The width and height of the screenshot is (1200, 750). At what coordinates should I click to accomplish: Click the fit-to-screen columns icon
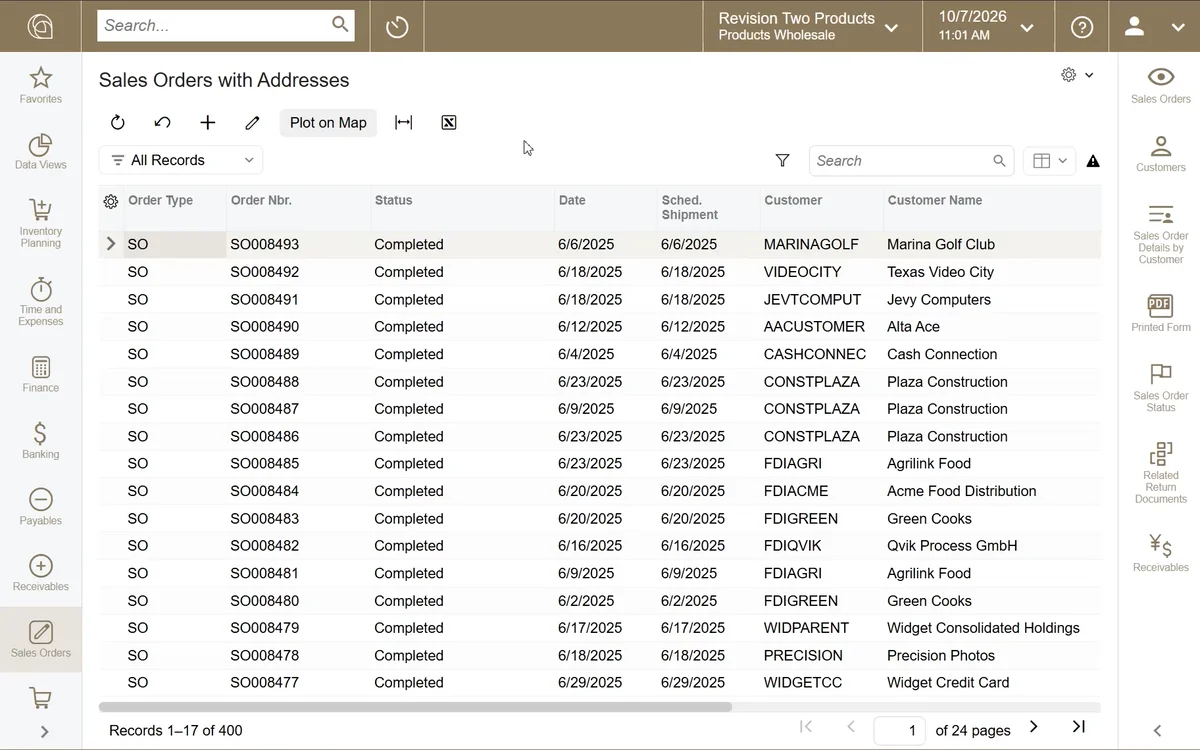point(404,123)
